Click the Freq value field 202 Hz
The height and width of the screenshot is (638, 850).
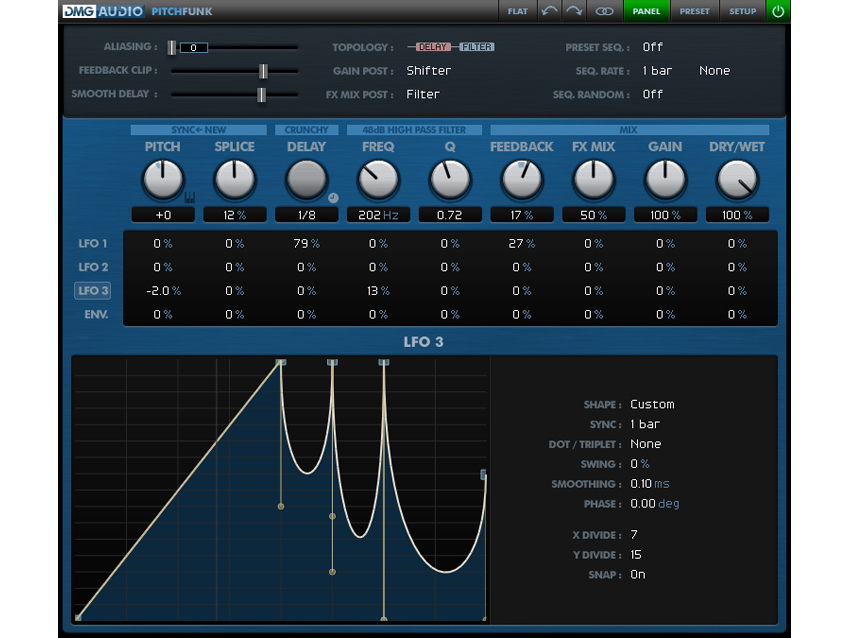click(x=378, y=215)
